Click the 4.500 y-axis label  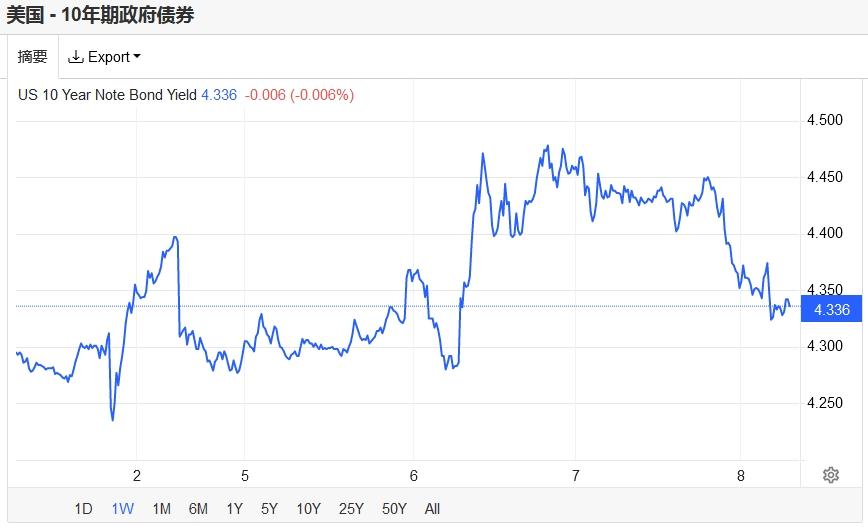point(825,121)
